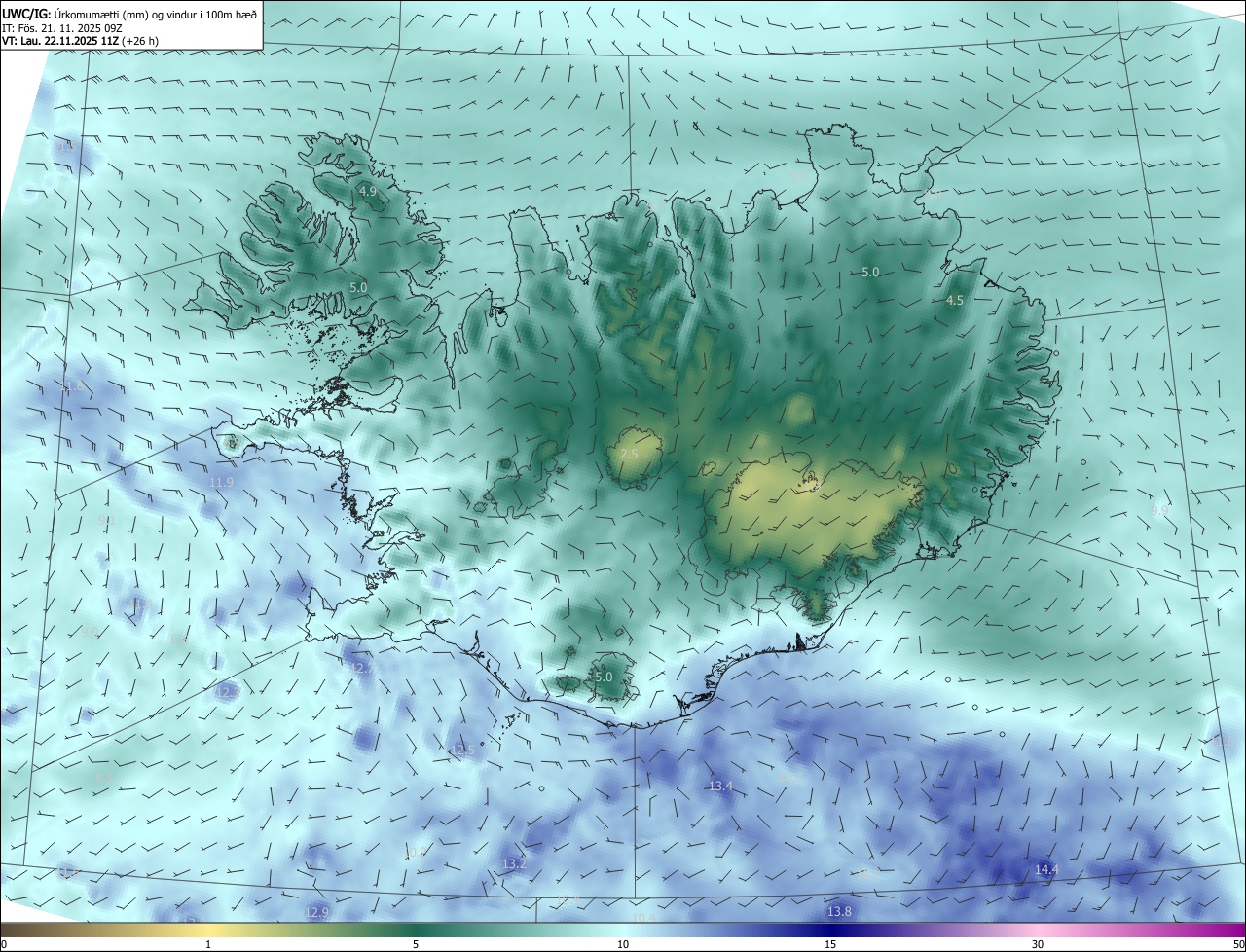Click the "14.4" value label
1246x952 pixels.
(x=1046, y=869)
